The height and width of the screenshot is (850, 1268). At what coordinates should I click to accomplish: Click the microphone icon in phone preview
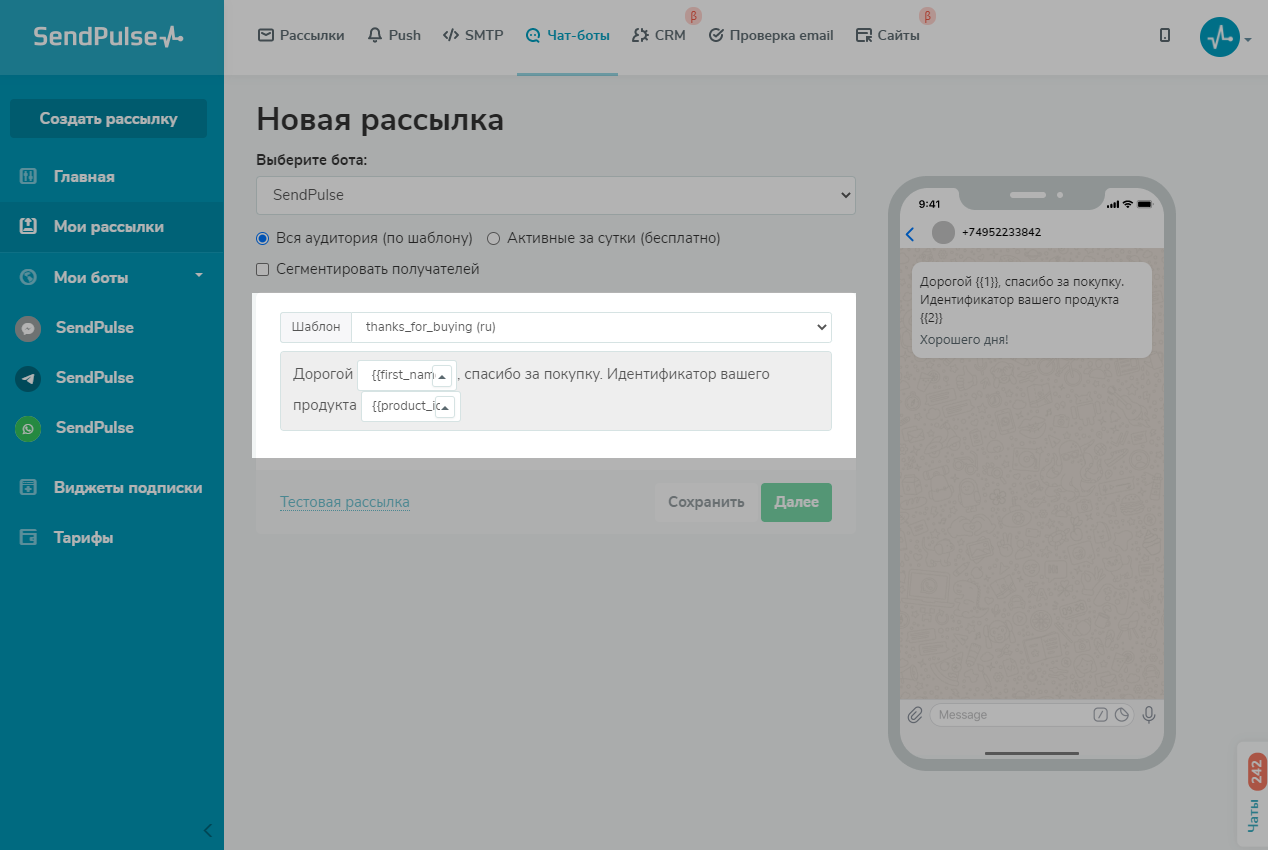coord(1149,715)
